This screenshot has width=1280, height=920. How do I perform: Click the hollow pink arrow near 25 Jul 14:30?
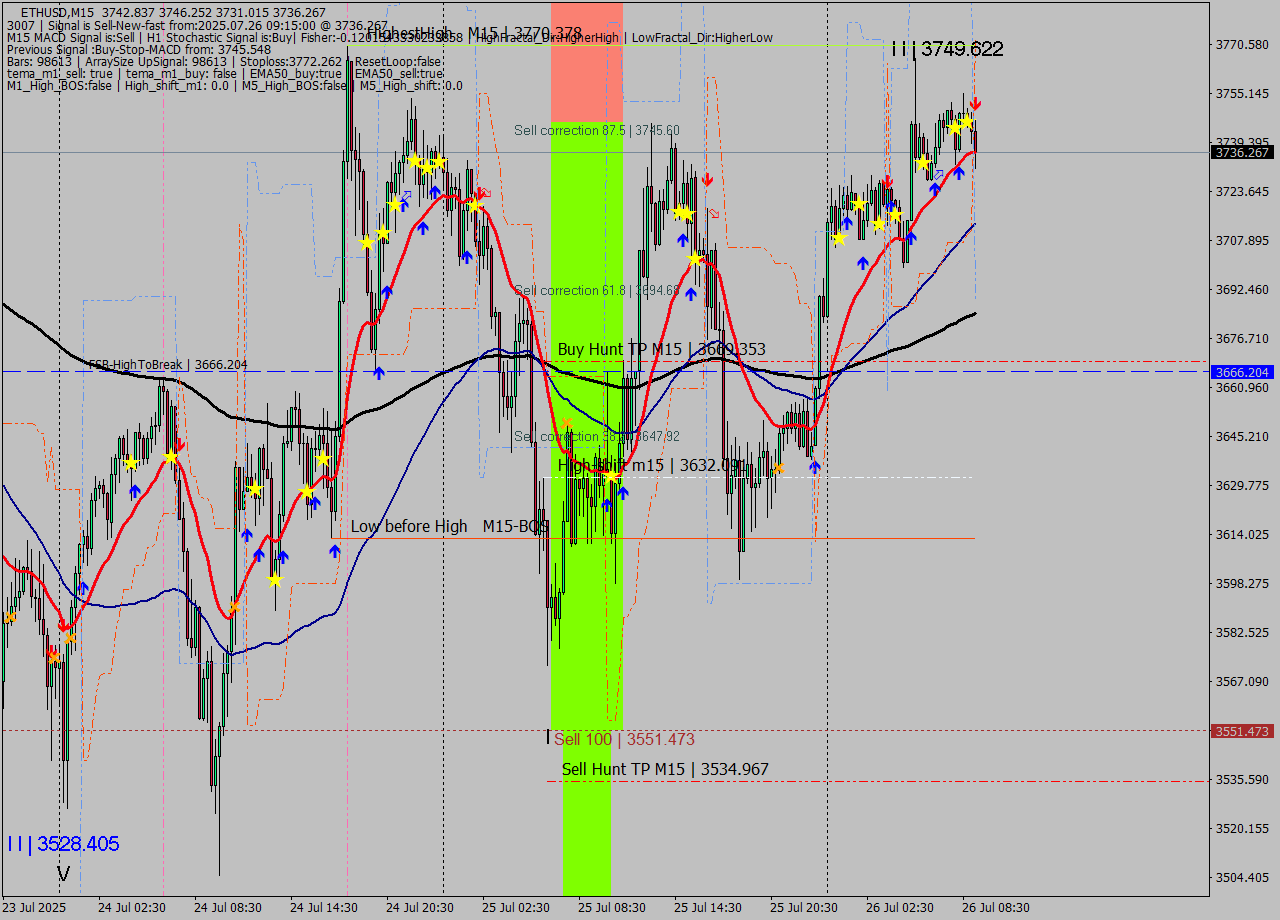[712, 212]
